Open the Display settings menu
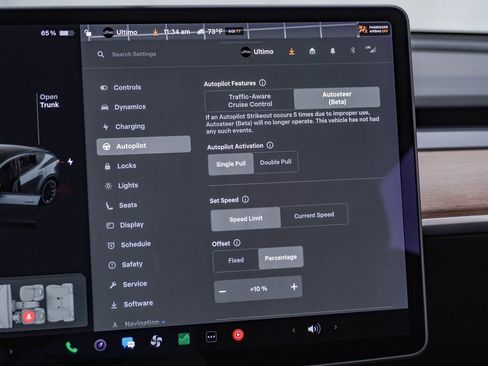 point(125,225)
